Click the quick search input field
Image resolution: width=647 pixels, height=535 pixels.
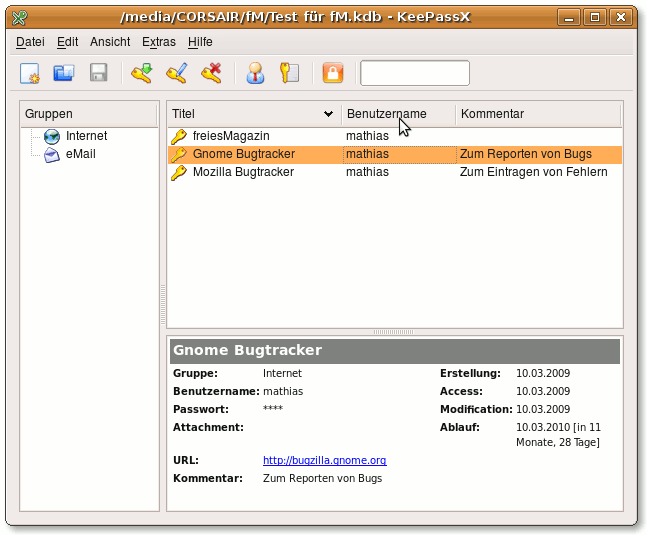[x=415, y=73]
